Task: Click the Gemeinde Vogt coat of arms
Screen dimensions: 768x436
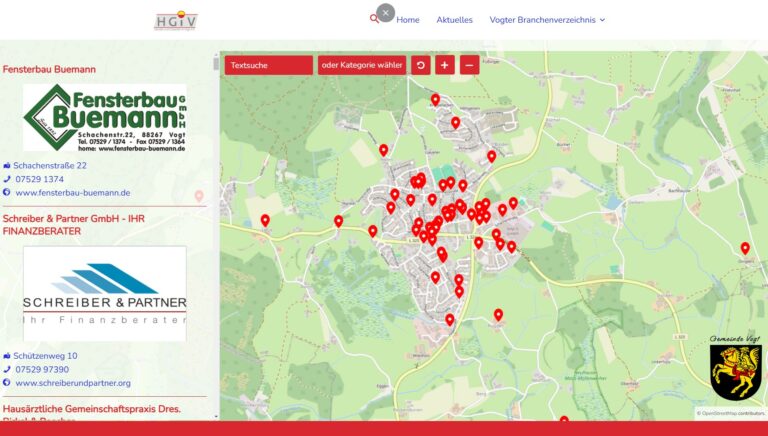Action: pos(735,368)
